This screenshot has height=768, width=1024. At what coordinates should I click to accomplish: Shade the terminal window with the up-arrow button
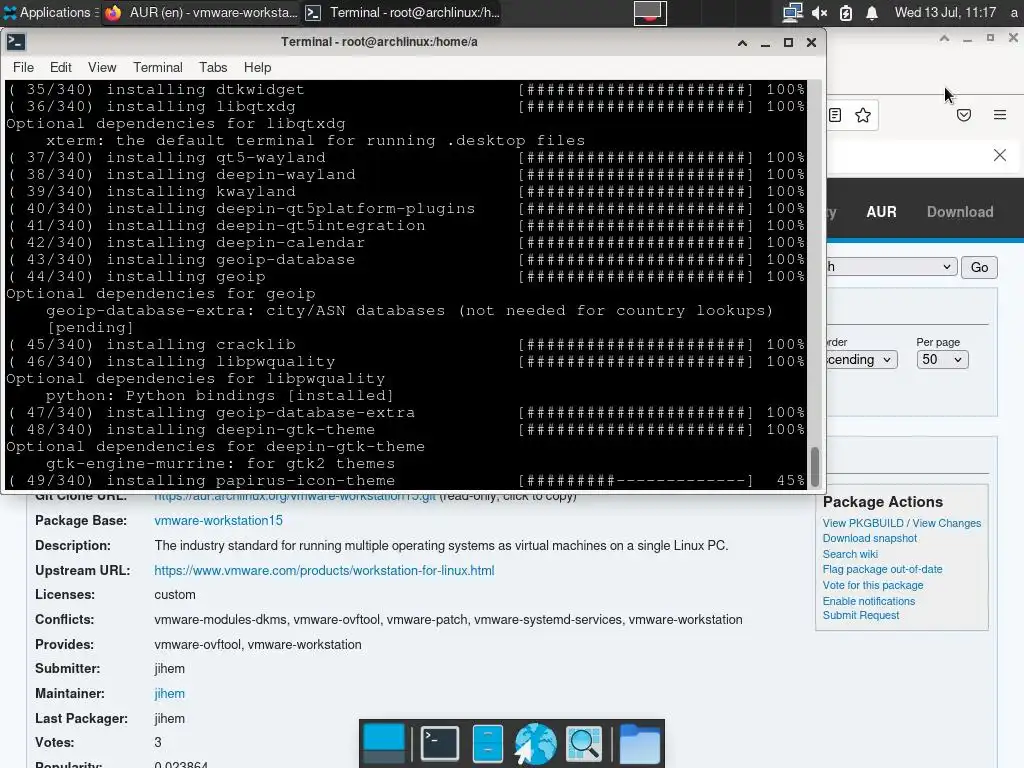point(743,42)
